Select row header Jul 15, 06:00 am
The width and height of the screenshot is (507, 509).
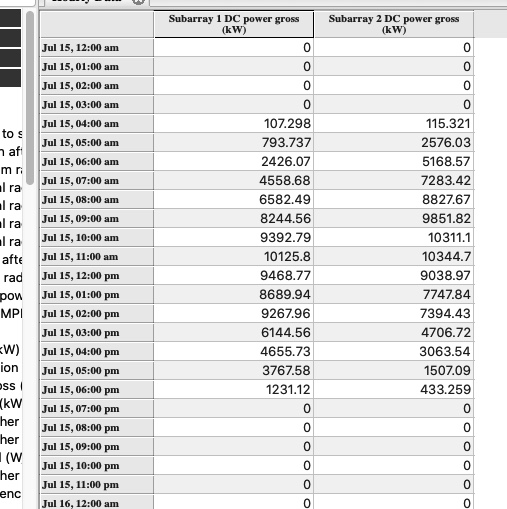(97, 162)
